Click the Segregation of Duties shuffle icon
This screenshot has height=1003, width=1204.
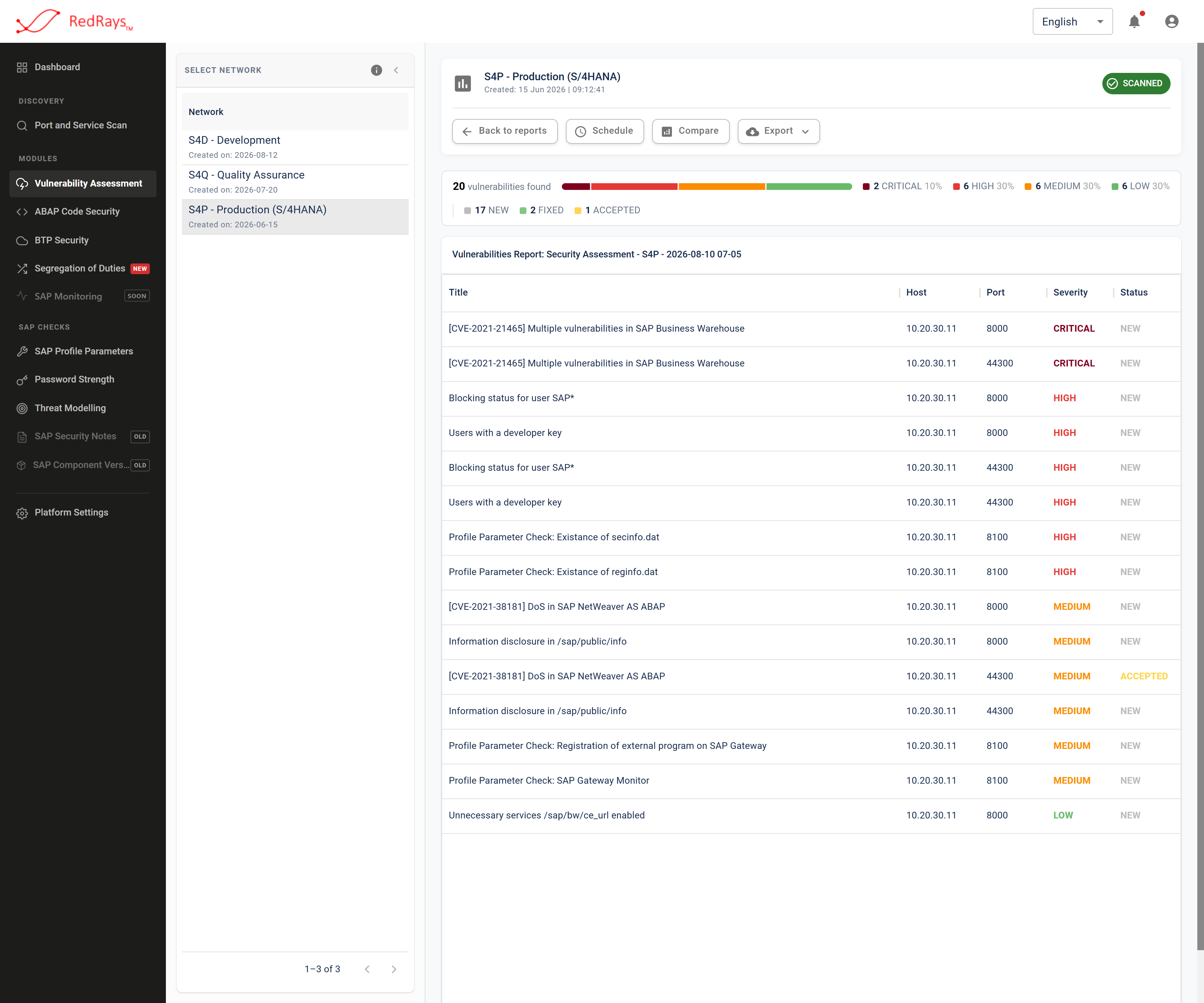pyautogui.click(x=22, y=268)
